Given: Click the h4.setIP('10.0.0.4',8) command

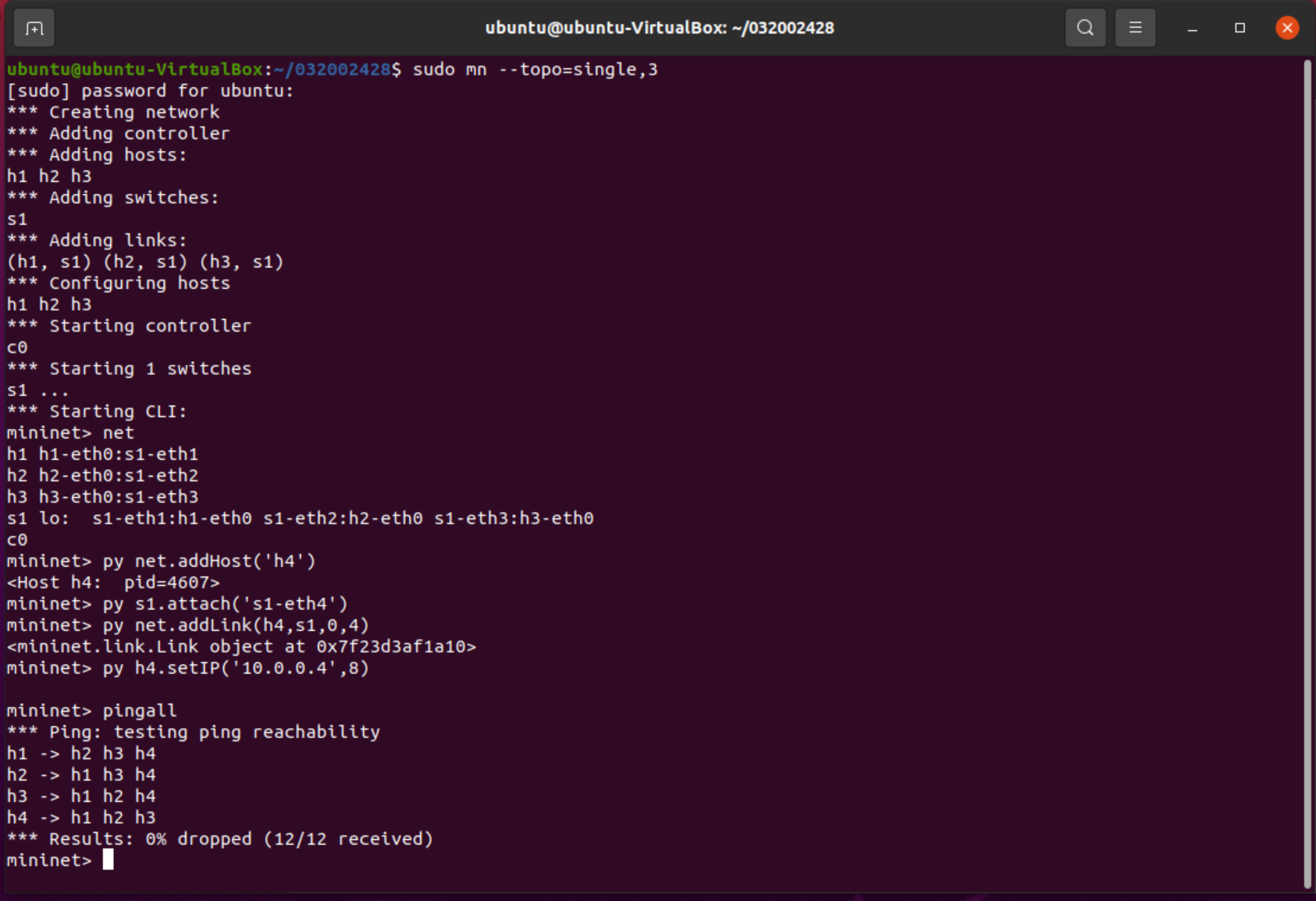Looking at the screenshot, I should click(x=236, y=667).
